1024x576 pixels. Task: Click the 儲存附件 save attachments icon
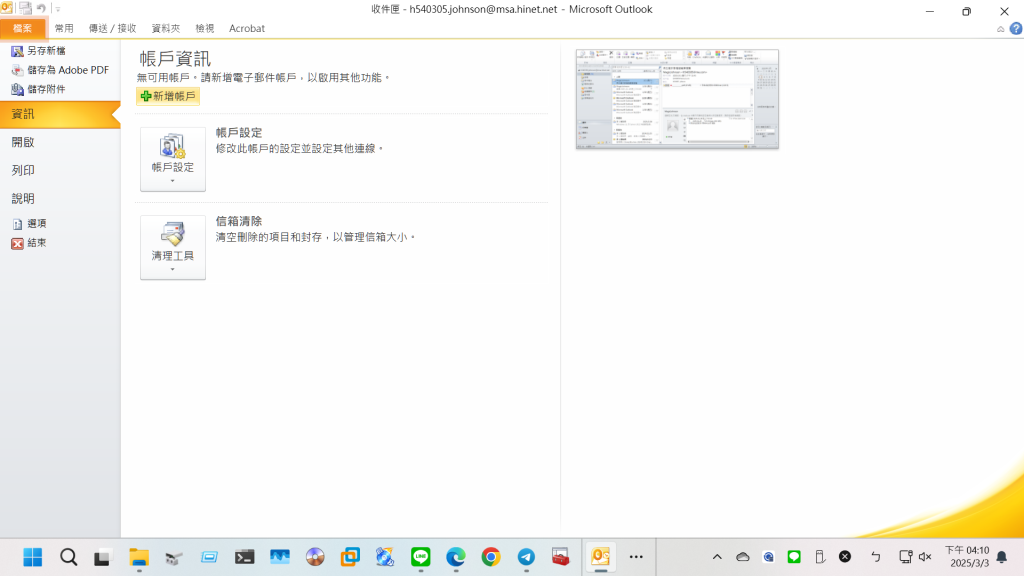[17, 89]
